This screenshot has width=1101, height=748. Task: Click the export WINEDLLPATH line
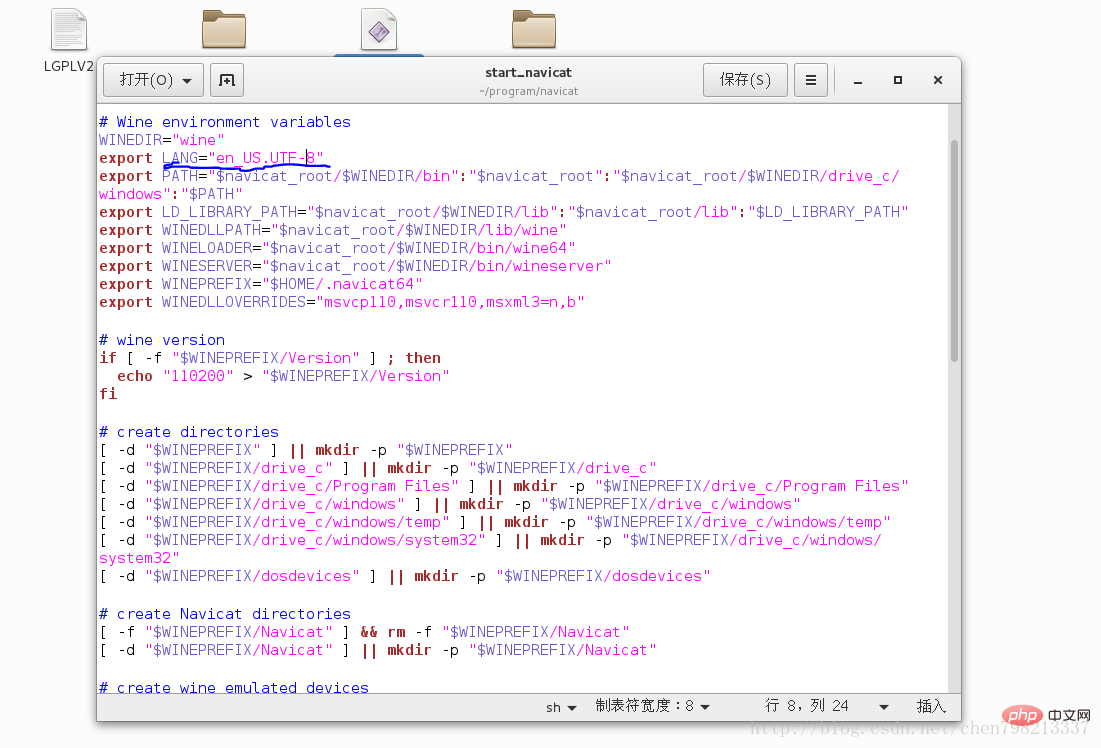coord(333,230)
